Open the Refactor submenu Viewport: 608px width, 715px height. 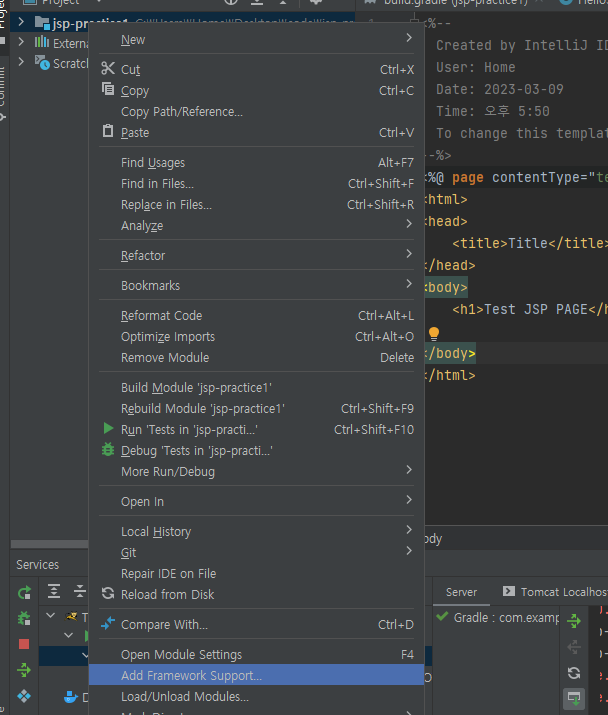pos(256,255)
